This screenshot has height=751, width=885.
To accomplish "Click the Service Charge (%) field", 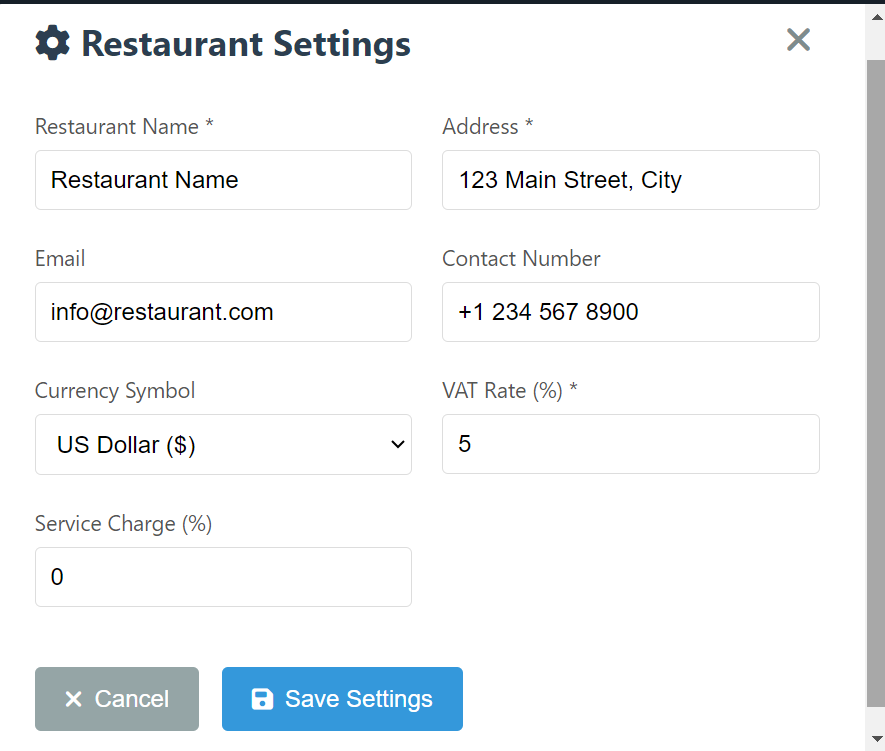I will [223, 577].
